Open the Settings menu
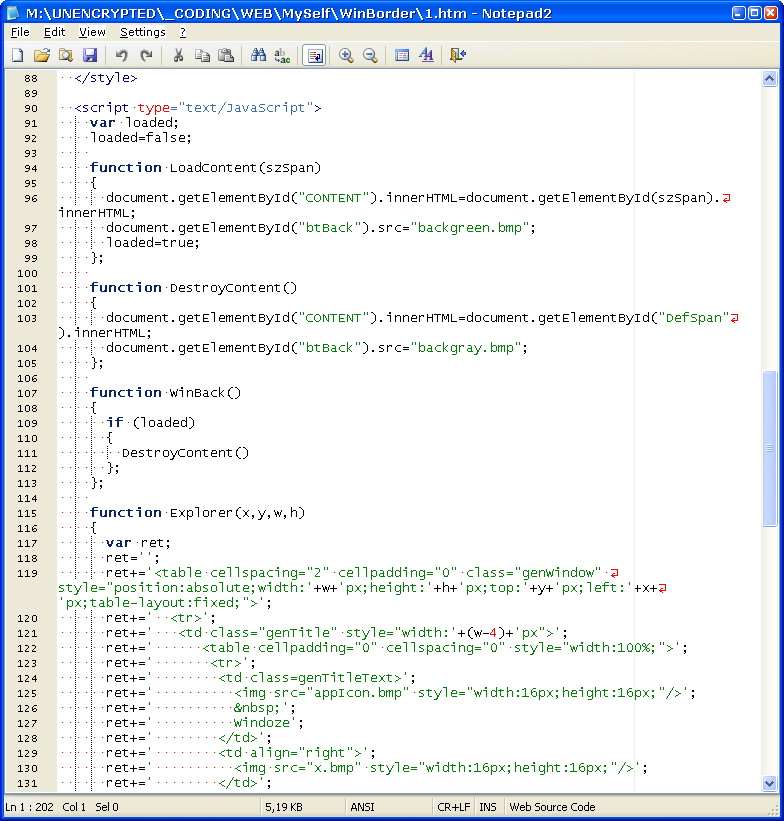Screen dimensions: 784x821 [x=142, y=32]
